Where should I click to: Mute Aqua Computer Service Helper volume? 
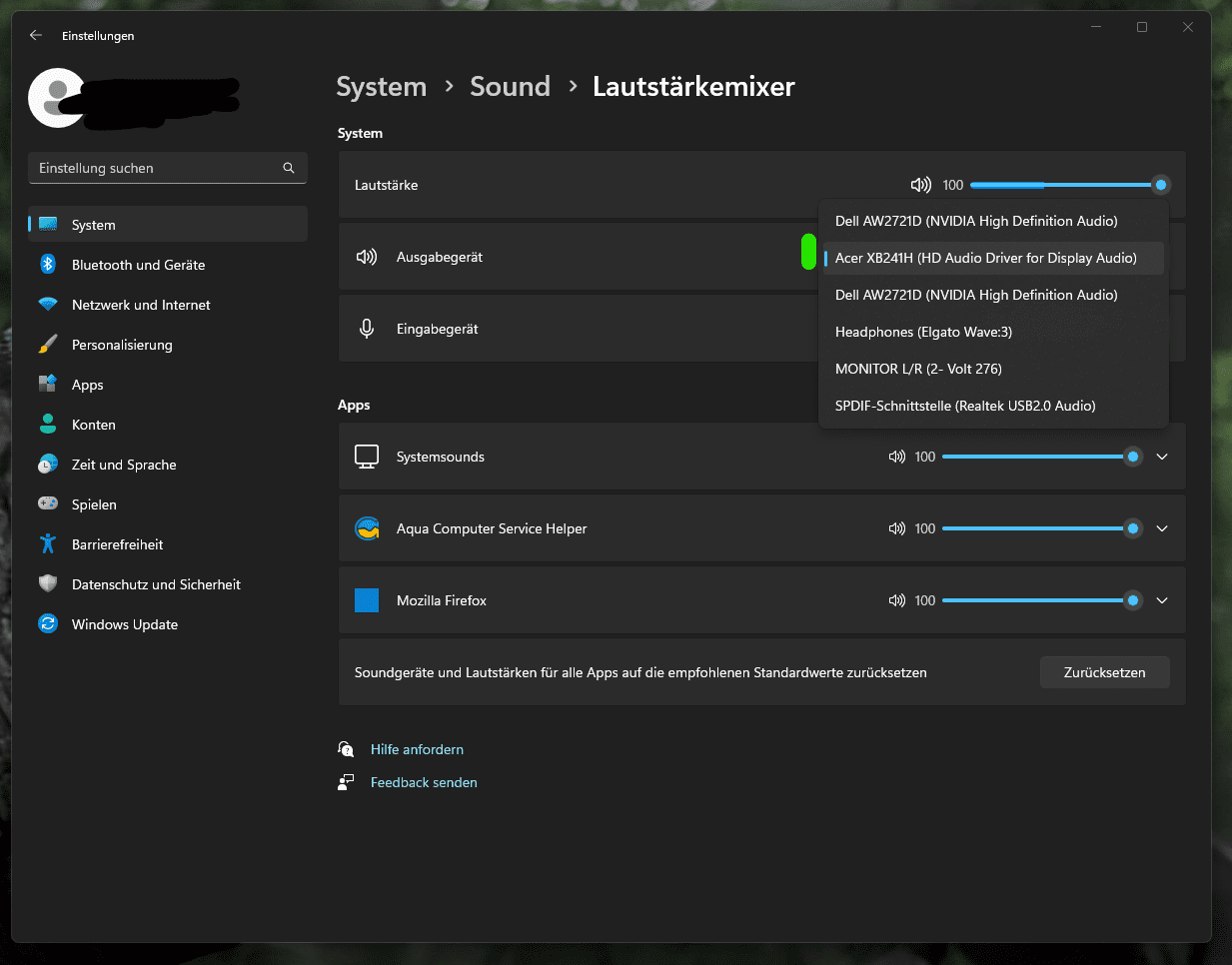pyautogui.click(x=896, y=528)
